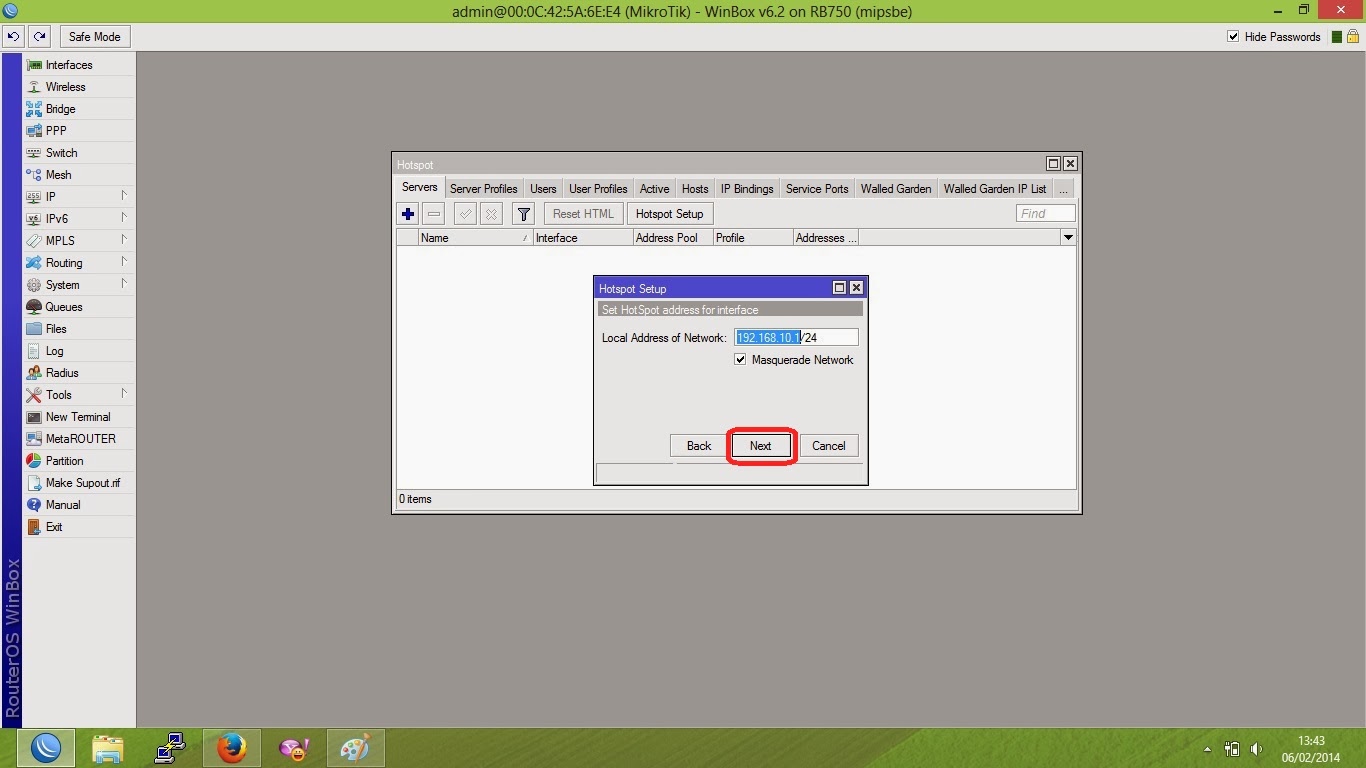This screenshot has width=1366, height=768.
Task: Click the Find search box
Action: 1046,213
